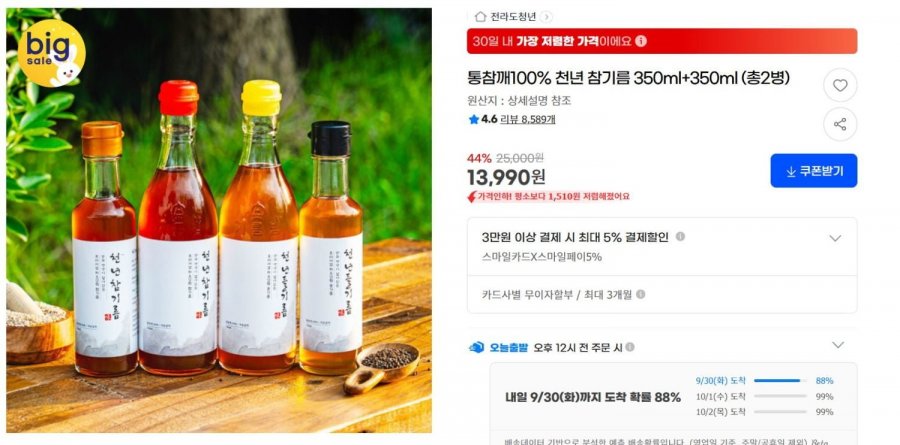Open the 전라도청년 store link

513,17
